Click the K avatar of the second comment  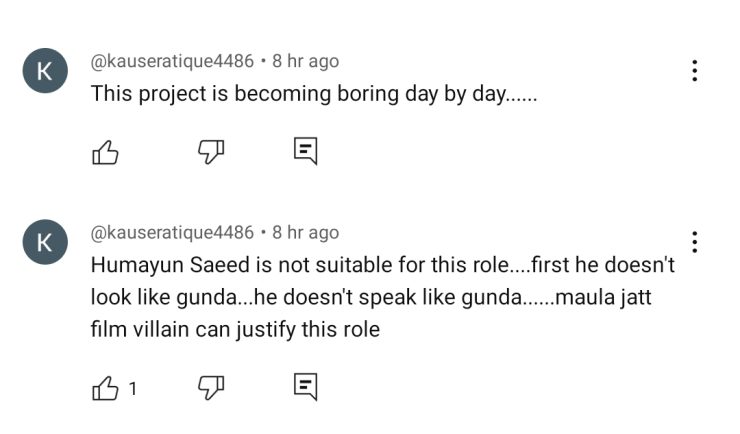pyautogui.click(x=45, y=242)
